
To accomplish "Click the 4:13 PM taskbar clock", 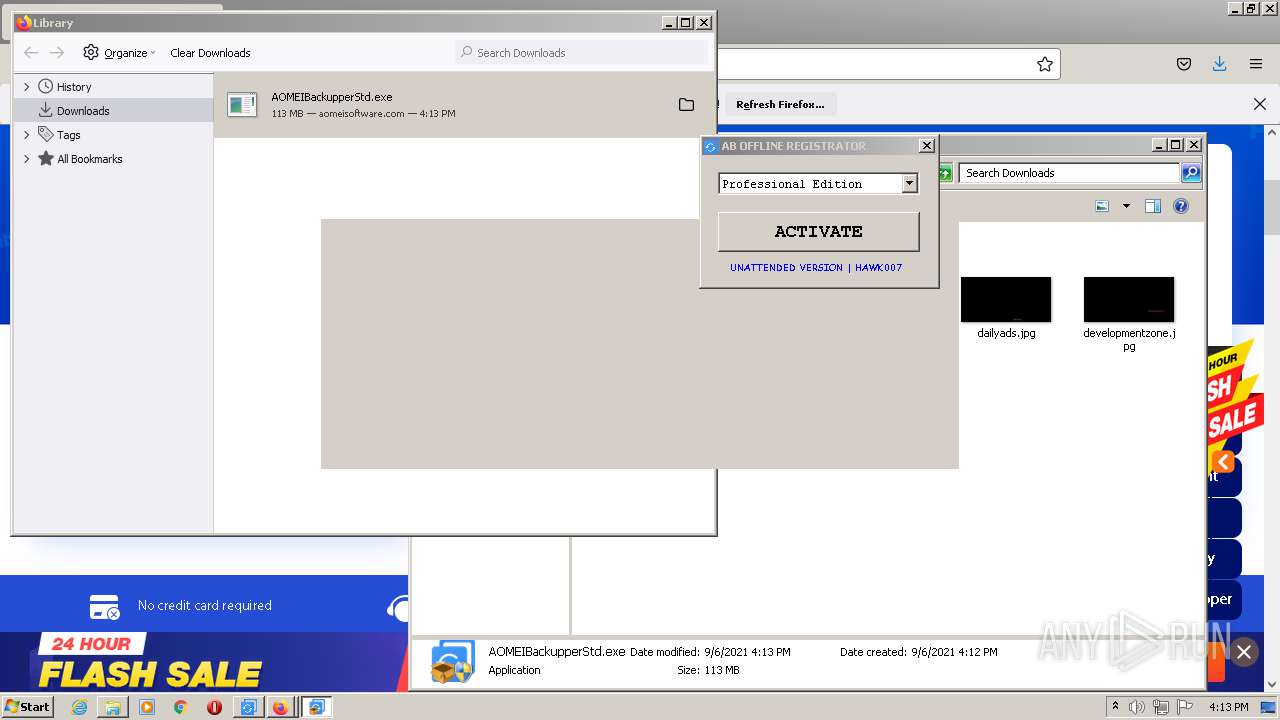I will coord(1229,707).
